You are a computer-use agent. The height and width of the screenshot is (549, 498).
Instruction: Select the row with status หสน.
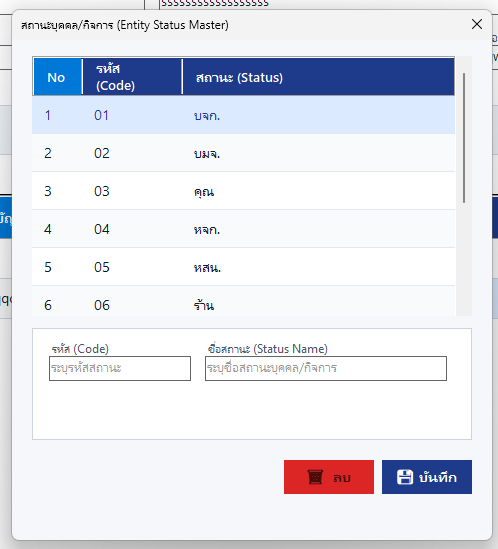point(243,267)
